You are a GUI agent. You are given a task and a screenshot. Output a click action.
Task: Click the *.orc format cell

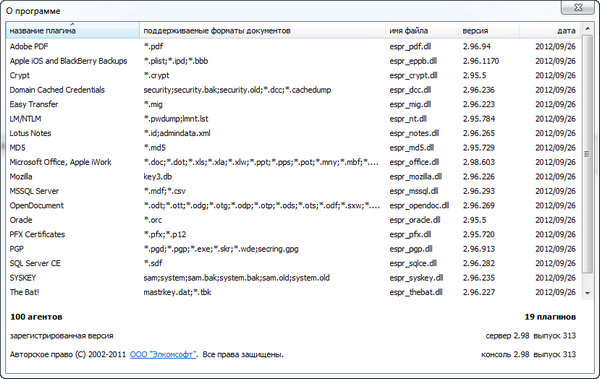coord(153,220)
